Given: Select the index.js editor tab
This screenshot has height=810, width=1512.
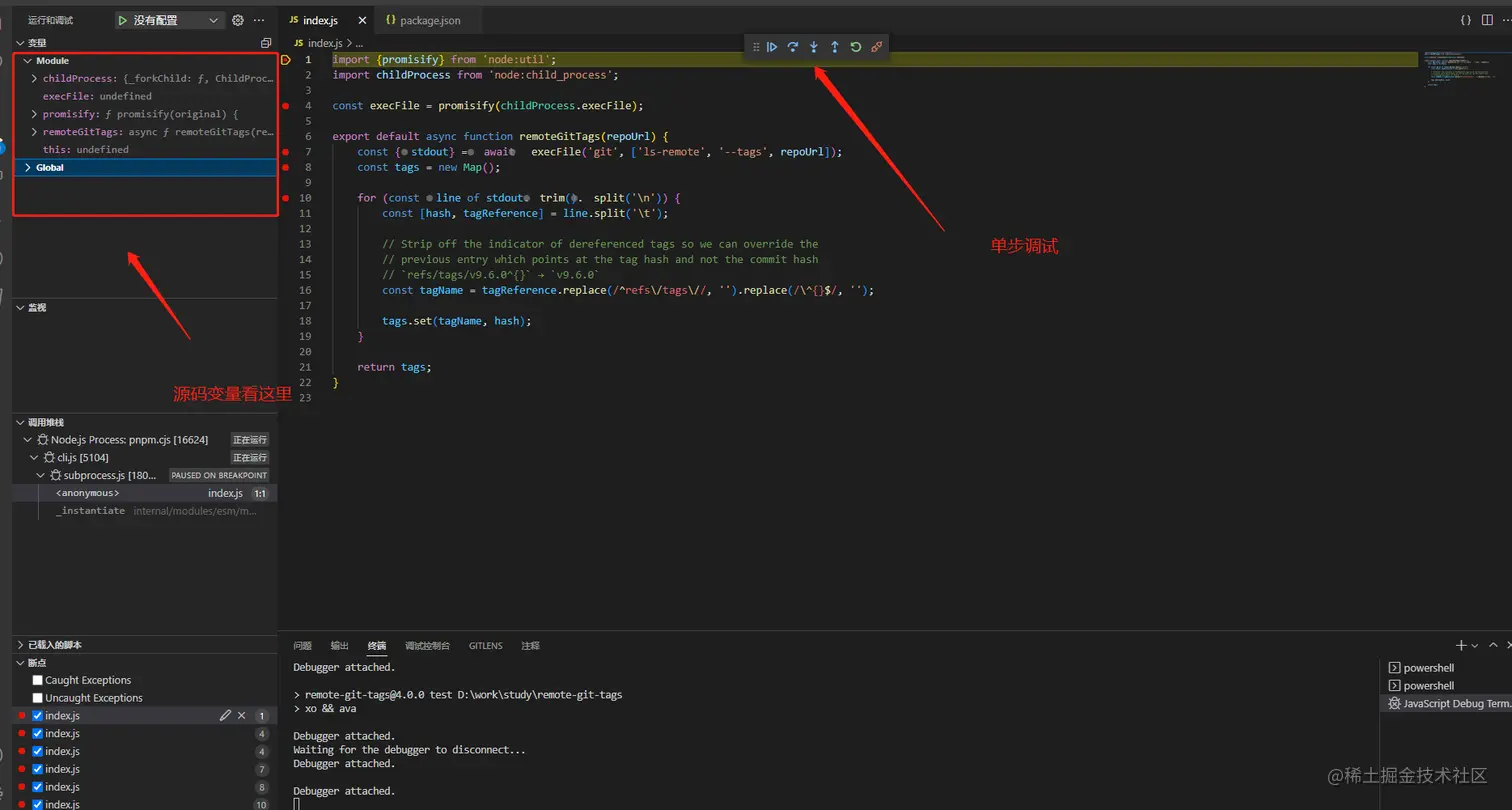Looking at the screenshot, I should (320, 20).
